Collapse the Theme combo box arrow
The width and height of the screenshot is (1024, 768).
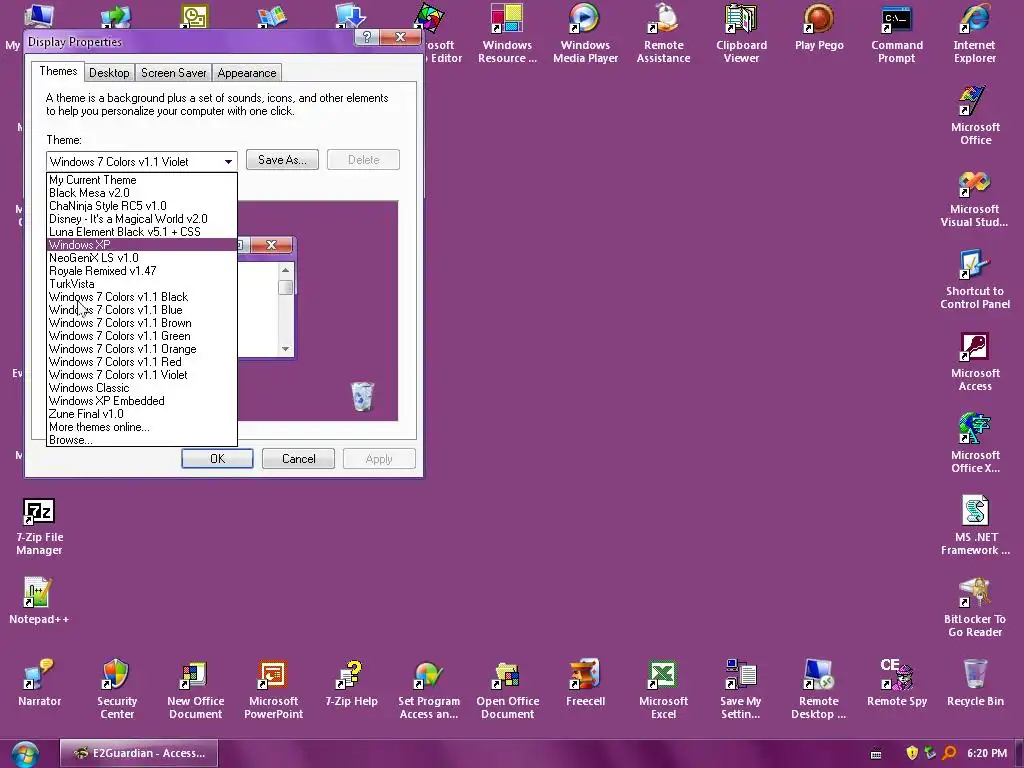click(x=228, y=161)
